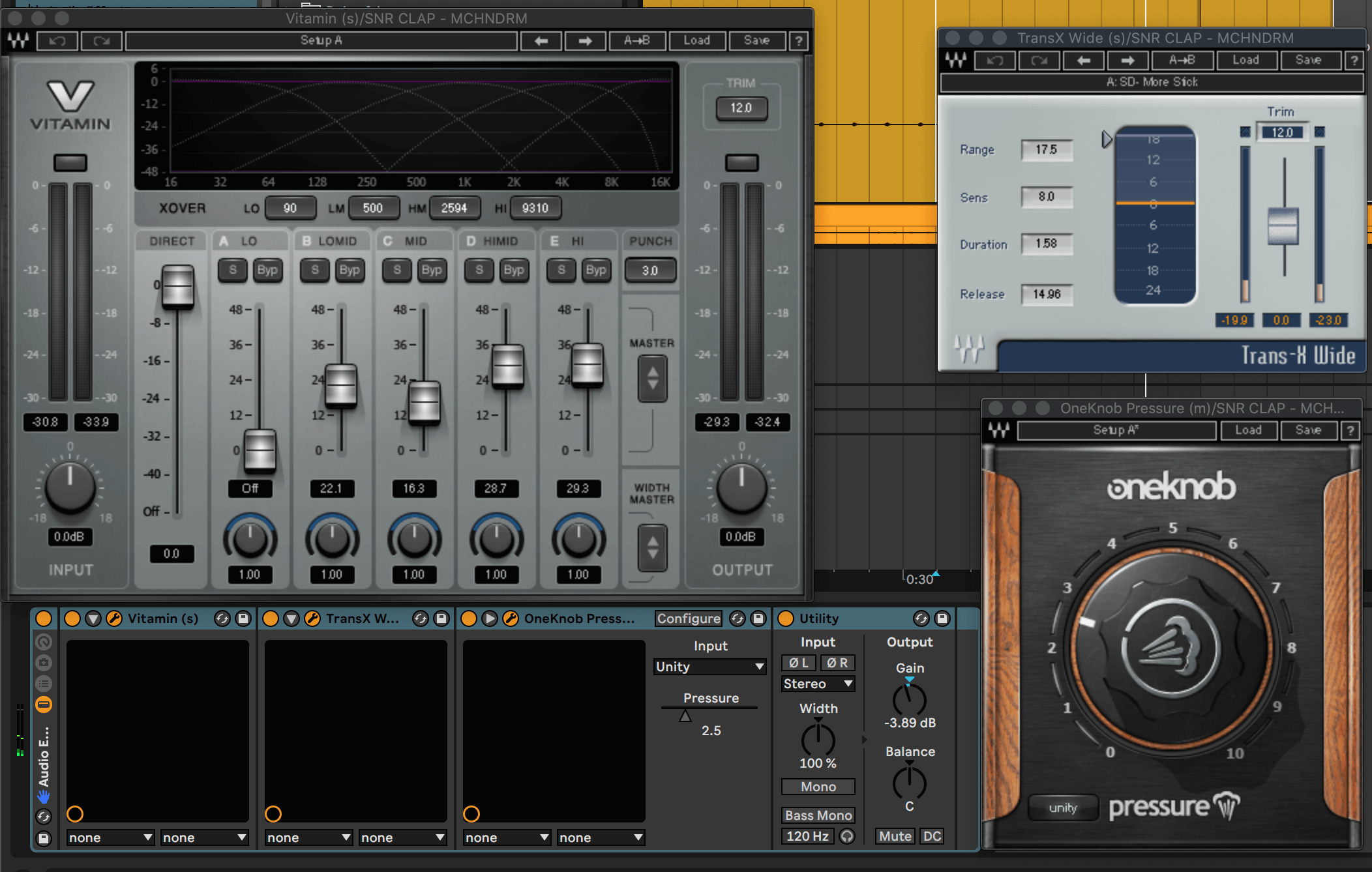
Task: Hot-swap TransX W device preset
Action: 421,618
